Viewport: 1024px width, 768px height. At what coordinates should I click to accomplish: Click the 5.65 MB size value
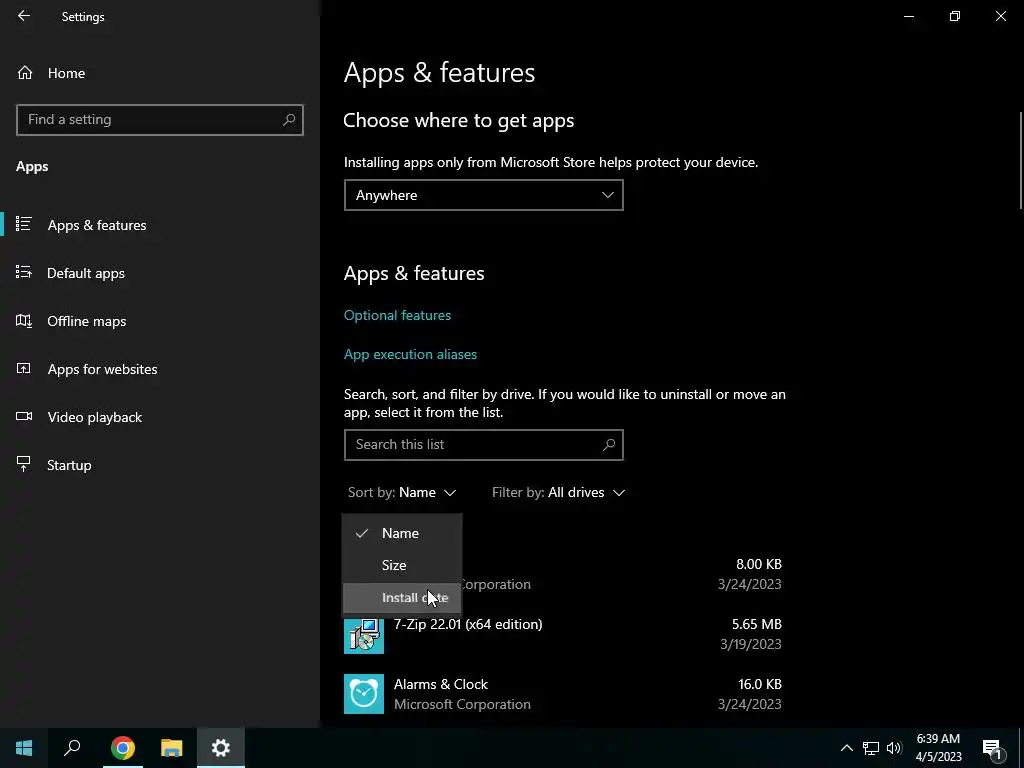pyautogui.click(x=756, y=624)
